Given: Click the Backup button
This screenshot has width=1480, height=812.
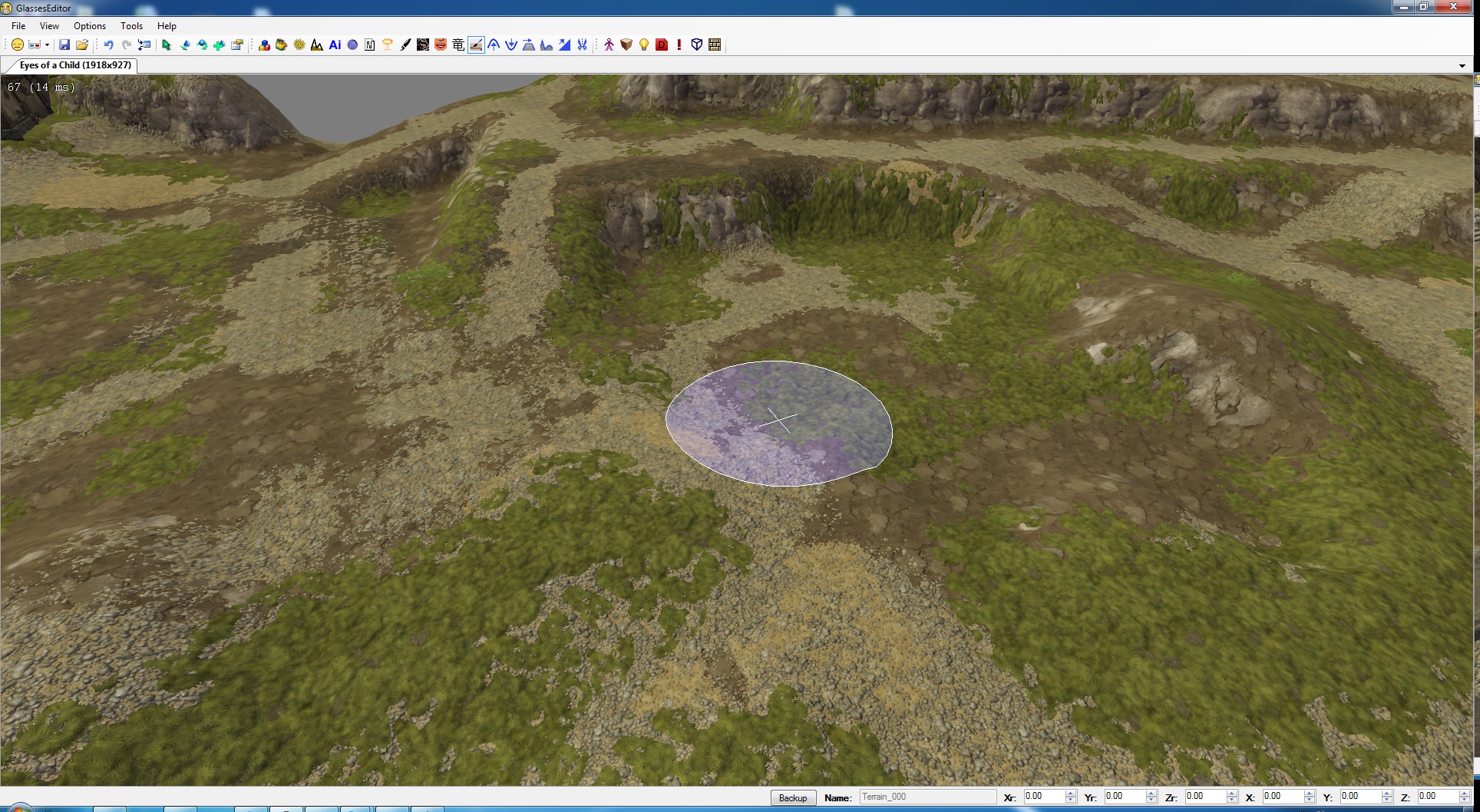Looking at the screenshot, I should point(792,798).
